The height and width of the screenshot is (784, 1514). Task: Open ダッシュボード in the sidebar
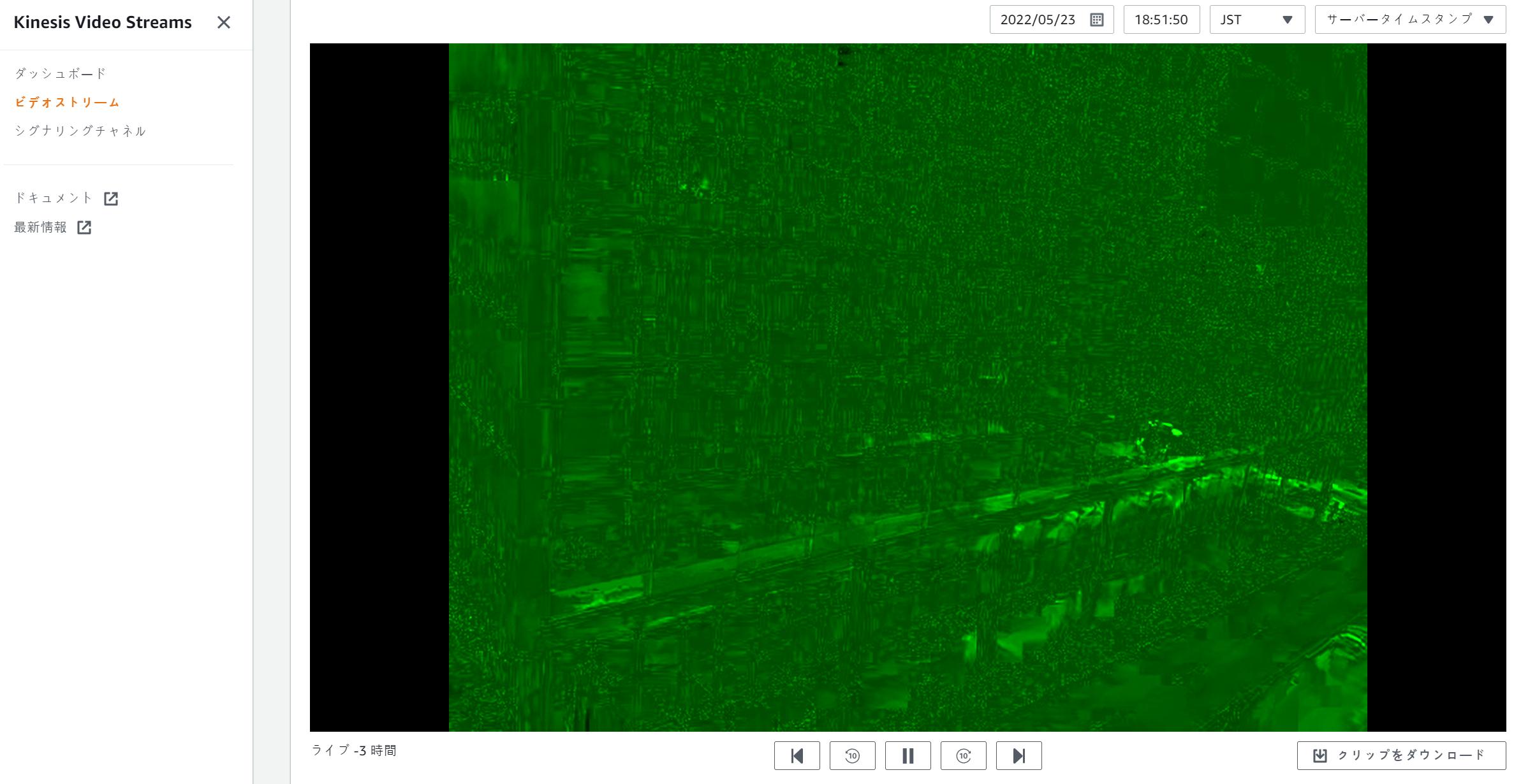coord(60,74)
